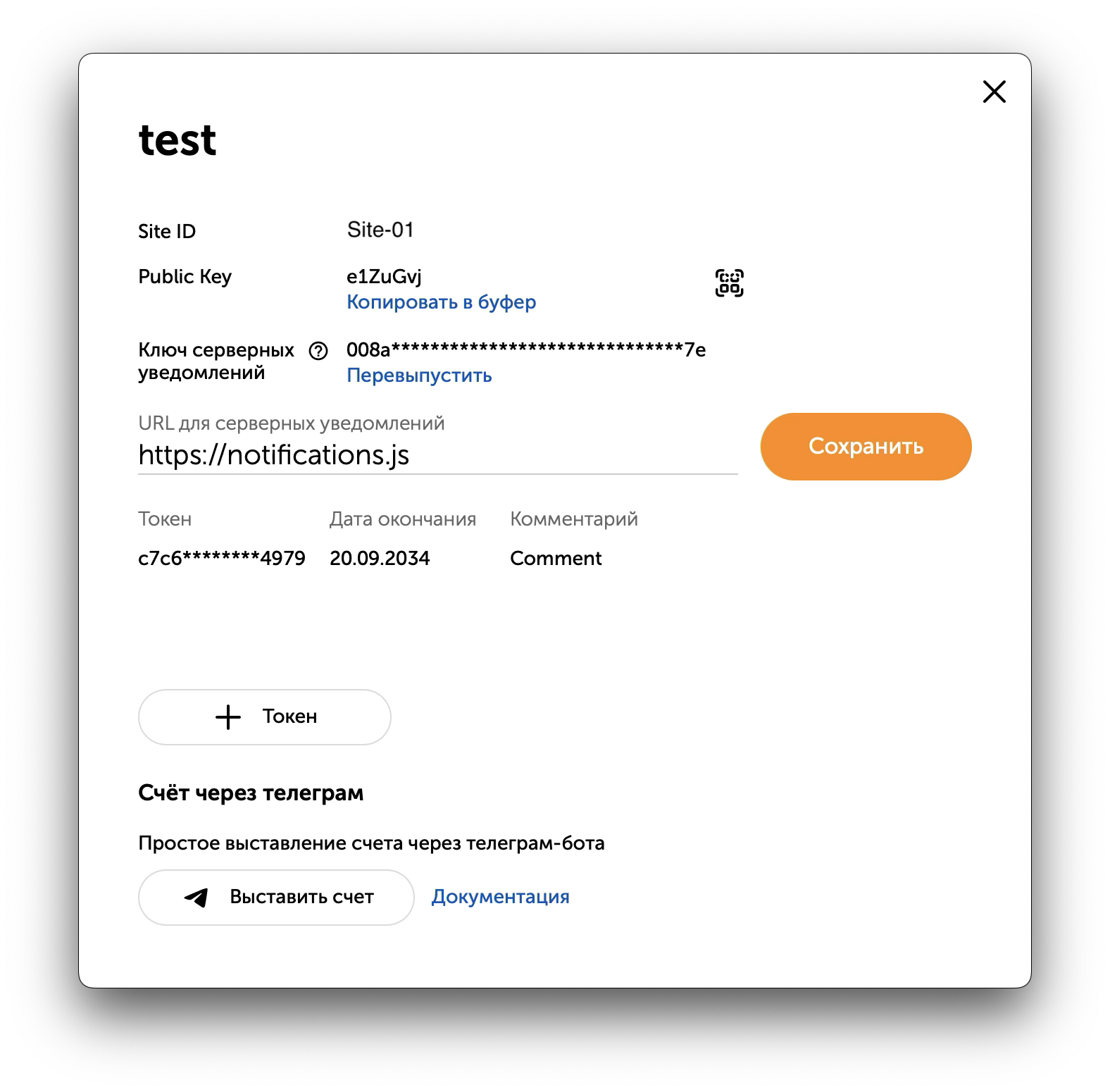
Task: Click the Public Key value e1ZuGvj
Action: click(x=383, y=276)
